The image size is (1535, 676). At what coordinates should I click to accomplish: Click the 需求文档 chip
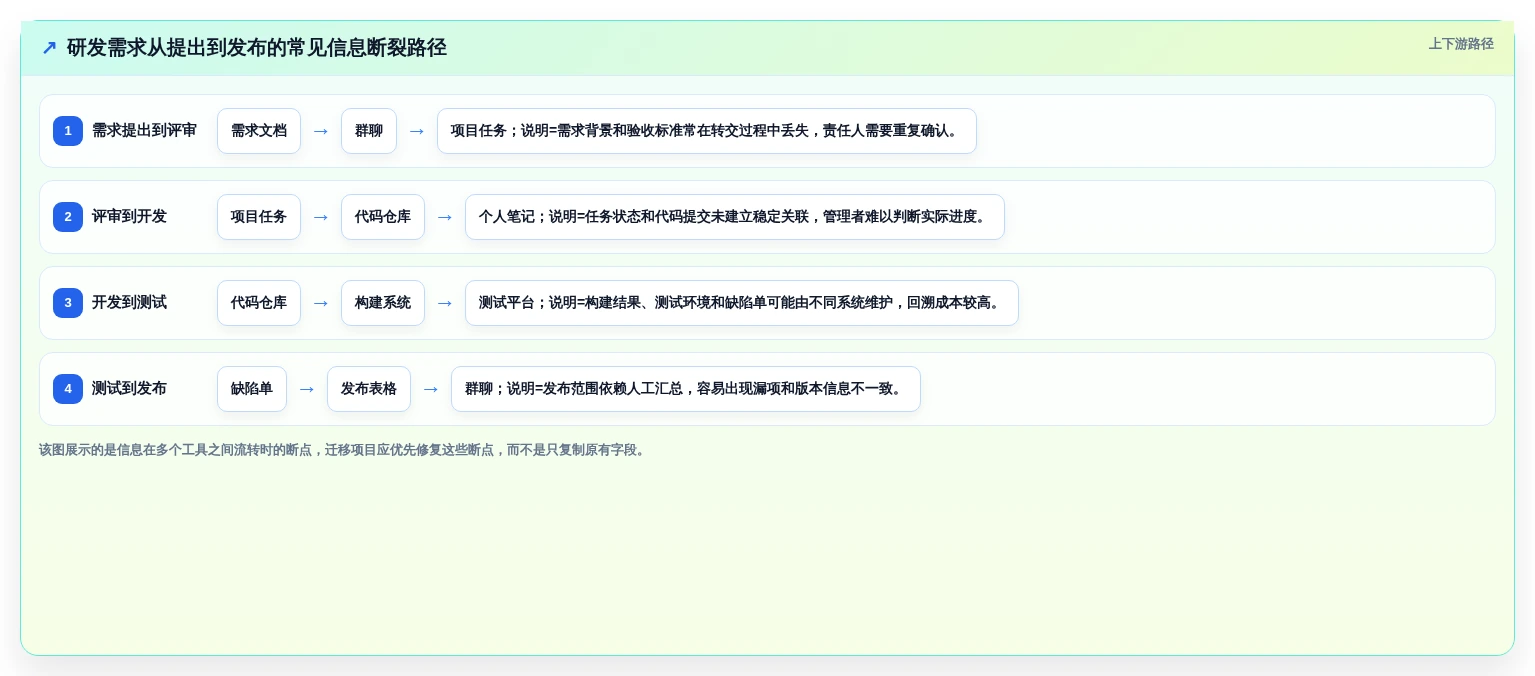point(259,131)
